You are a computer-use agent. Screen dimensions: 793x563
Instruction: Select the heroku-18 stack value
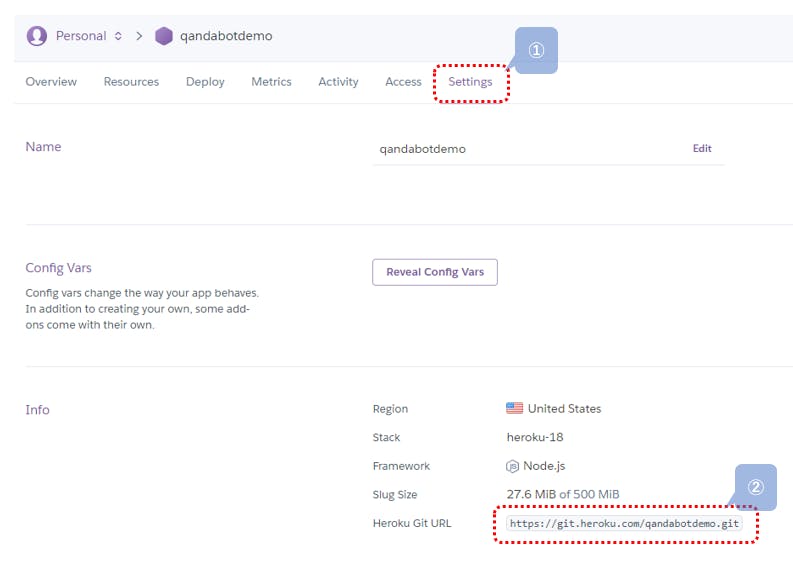pos(535,437)
